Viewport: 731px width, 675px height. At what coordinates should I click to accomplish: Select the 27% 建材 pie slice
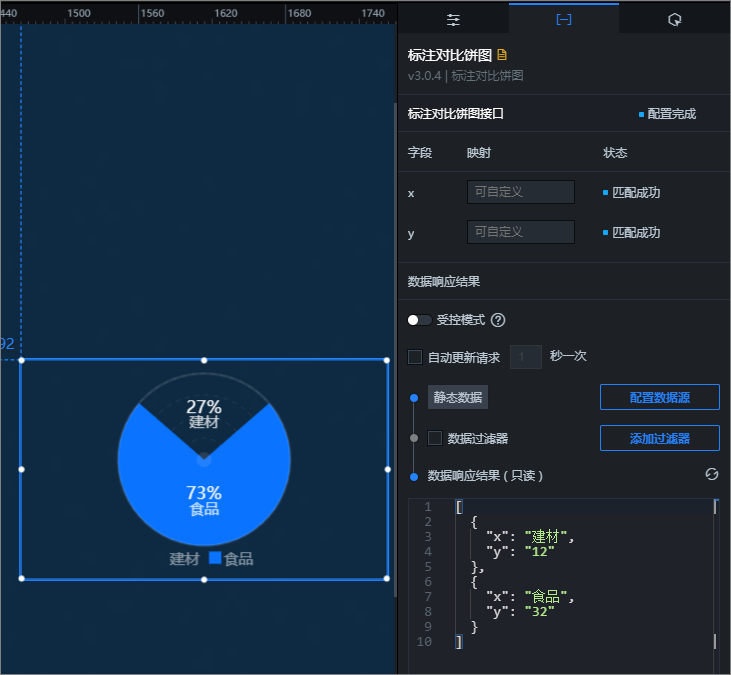204,413
